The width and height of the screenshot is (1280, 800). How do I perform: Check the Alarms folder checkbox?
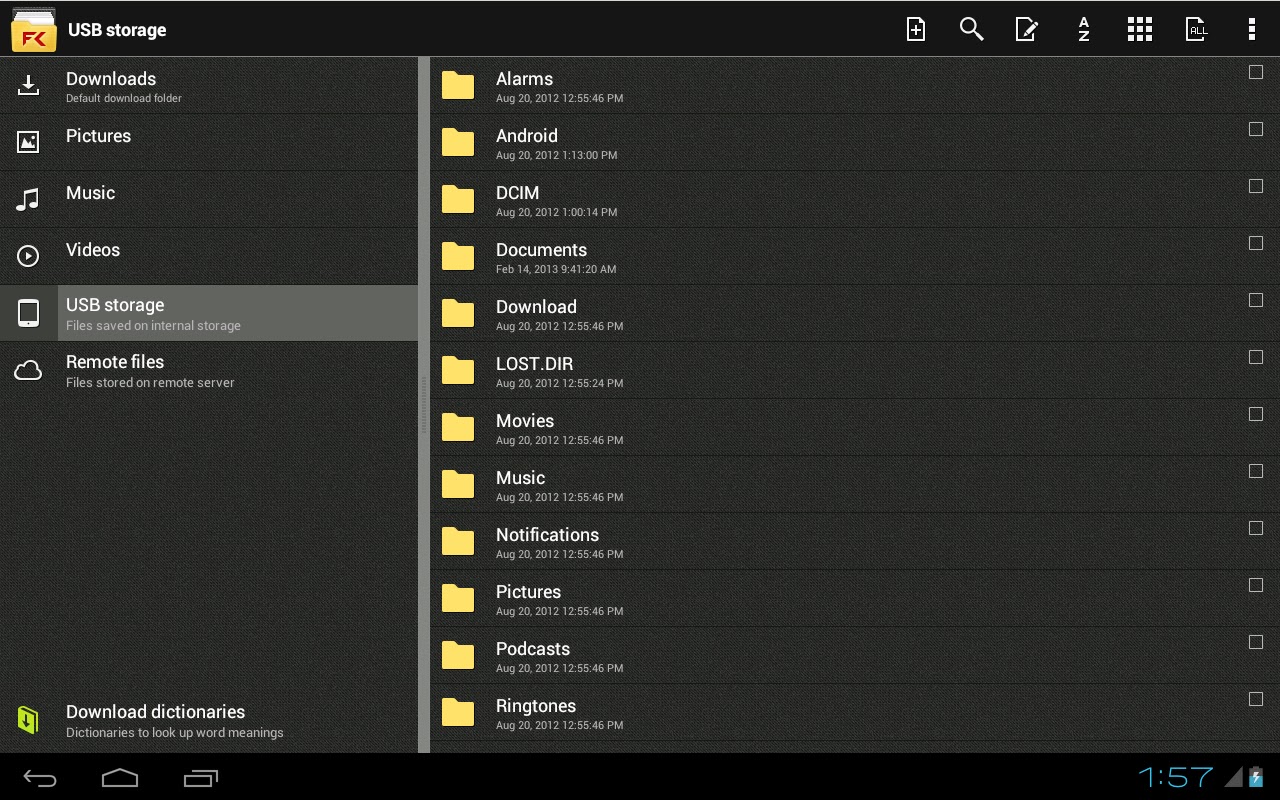[1256, 72]
